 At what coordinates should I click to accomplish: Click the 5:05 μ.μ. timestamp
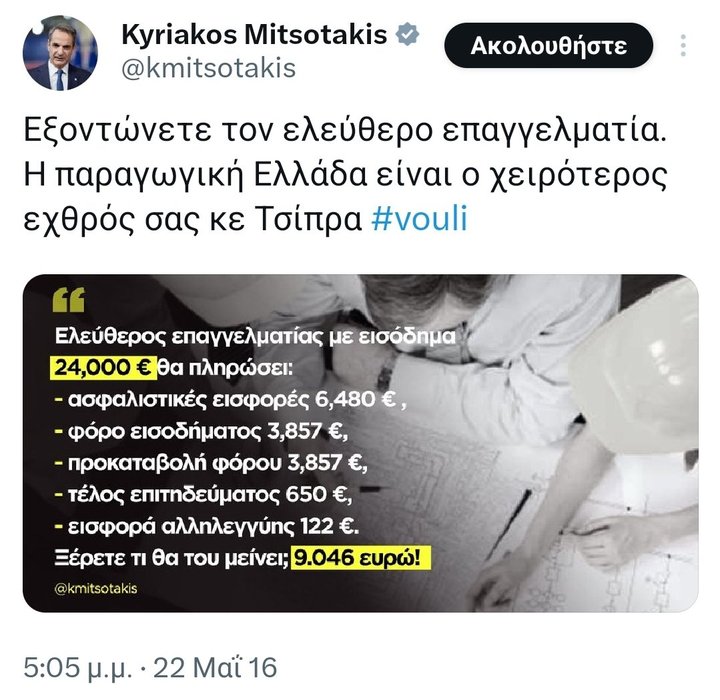coord(78,667)
